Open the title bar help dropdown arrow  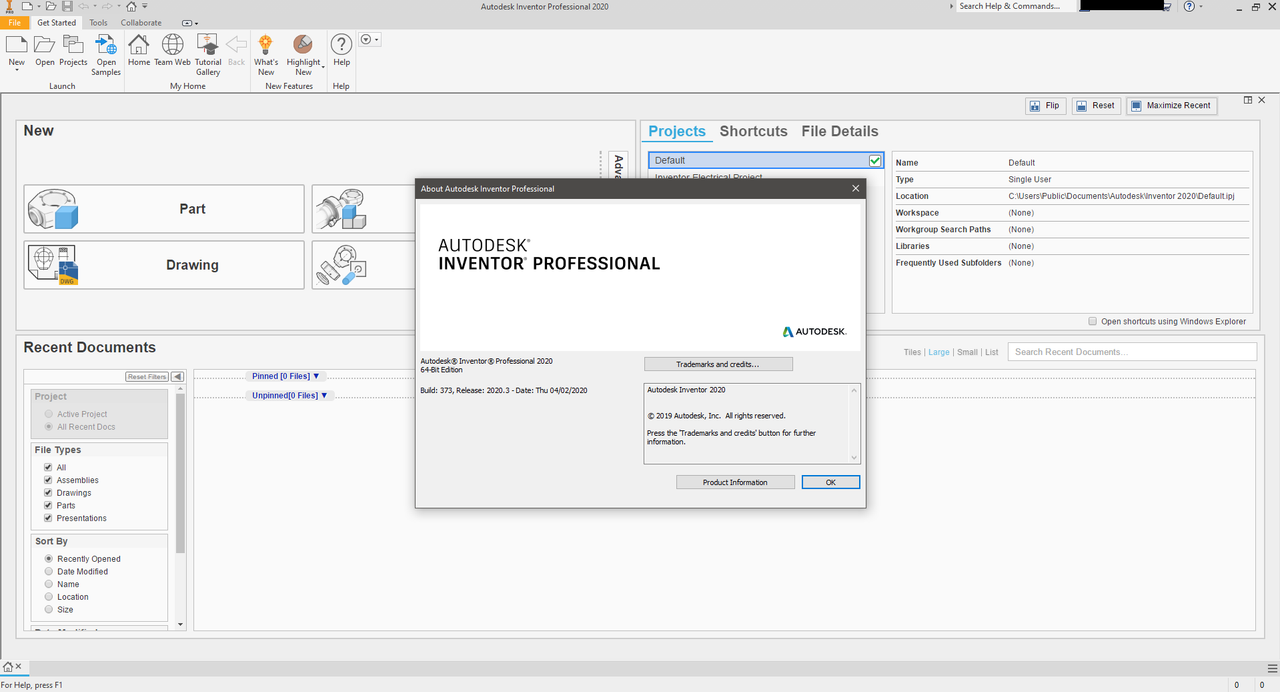[x=1200, y=6]
